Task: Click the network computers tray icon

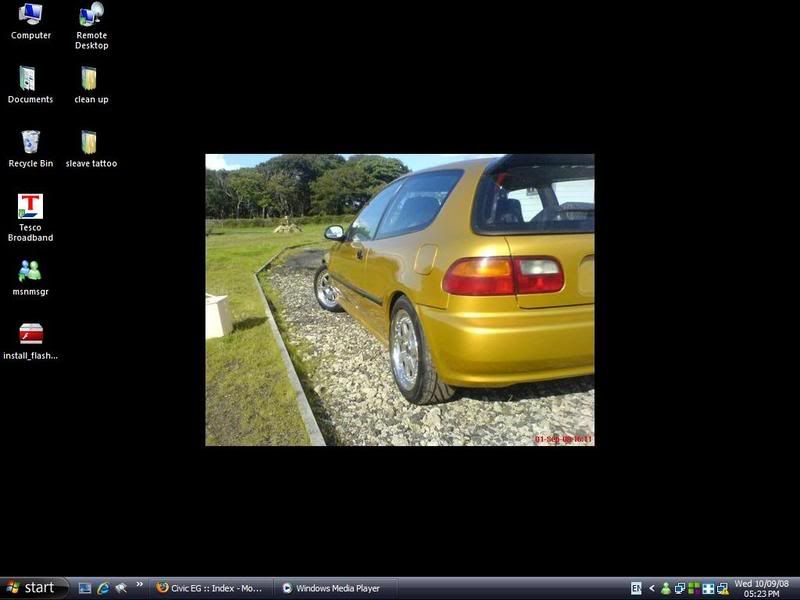Action: coord(680,589)
